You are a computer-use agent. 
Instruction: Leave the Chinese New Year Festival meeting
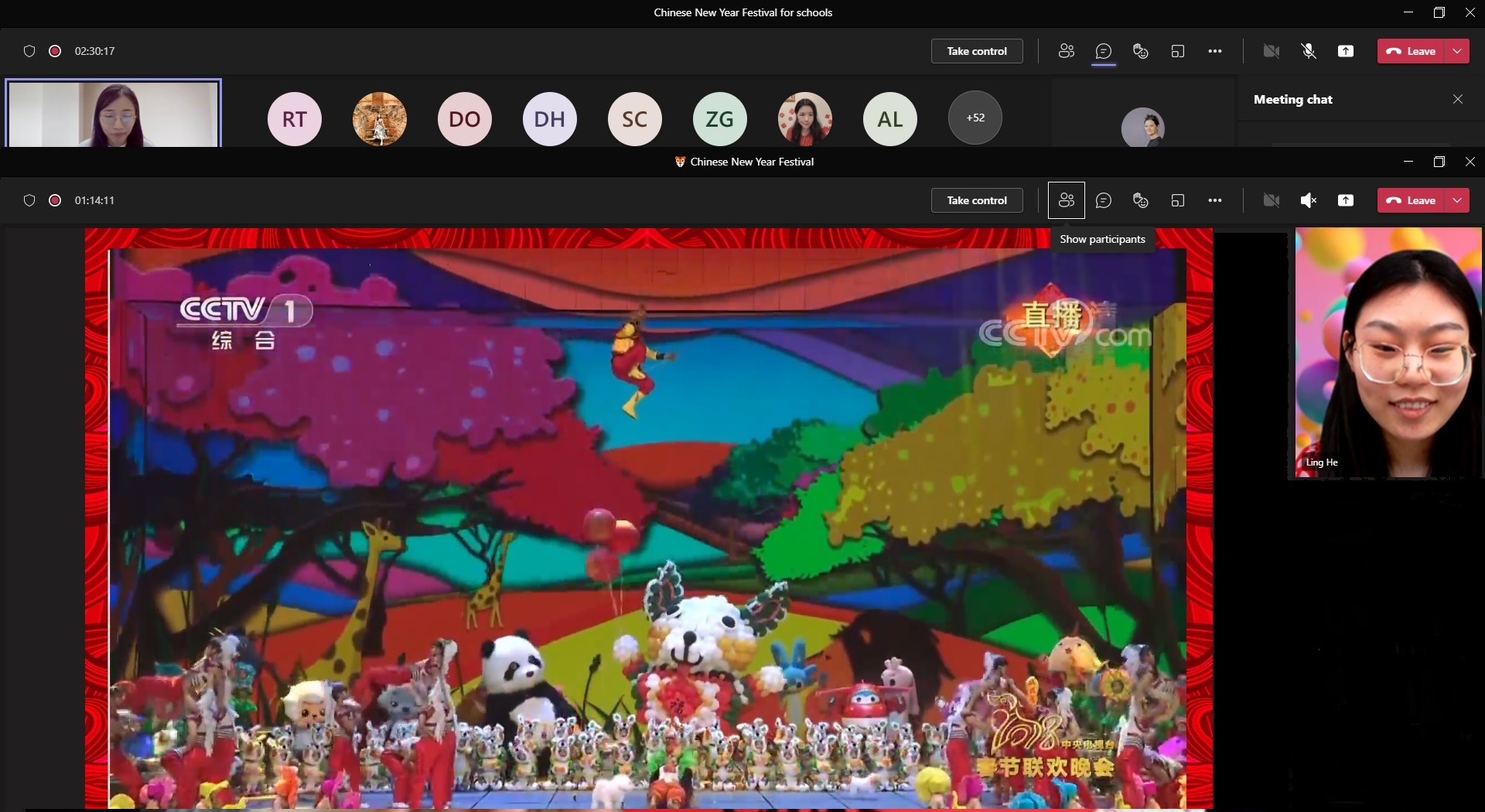pyautogui.click(x=1412, y=200)
